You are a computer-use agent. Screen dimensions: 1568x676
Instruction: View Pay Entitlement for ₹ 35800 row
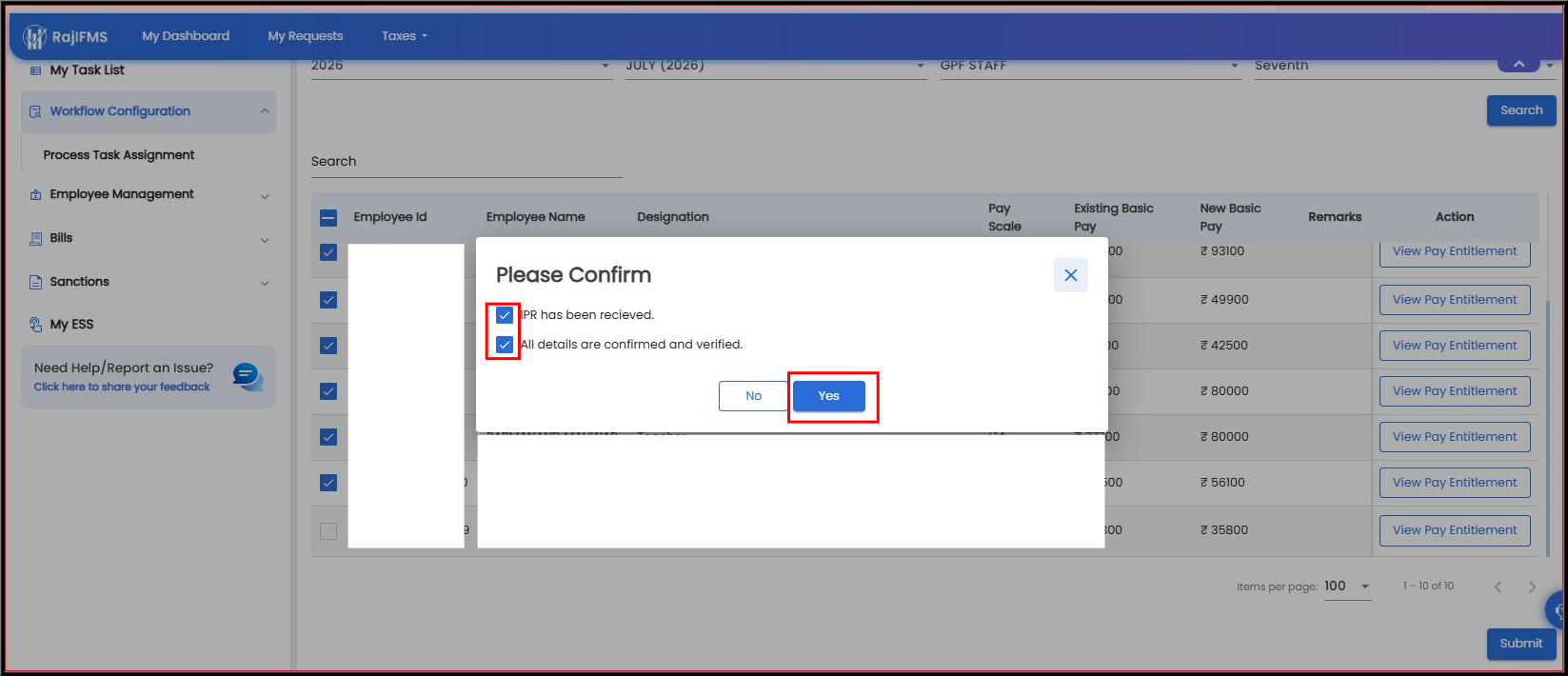coord(1455,530)
